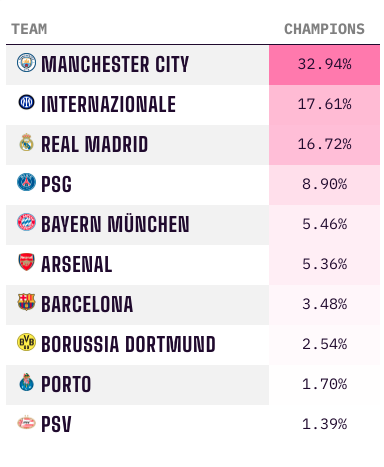Screen dimensions: 384x467
Task: Click the PSG 8.90% value cell
Action: click(x=324, y=185)
